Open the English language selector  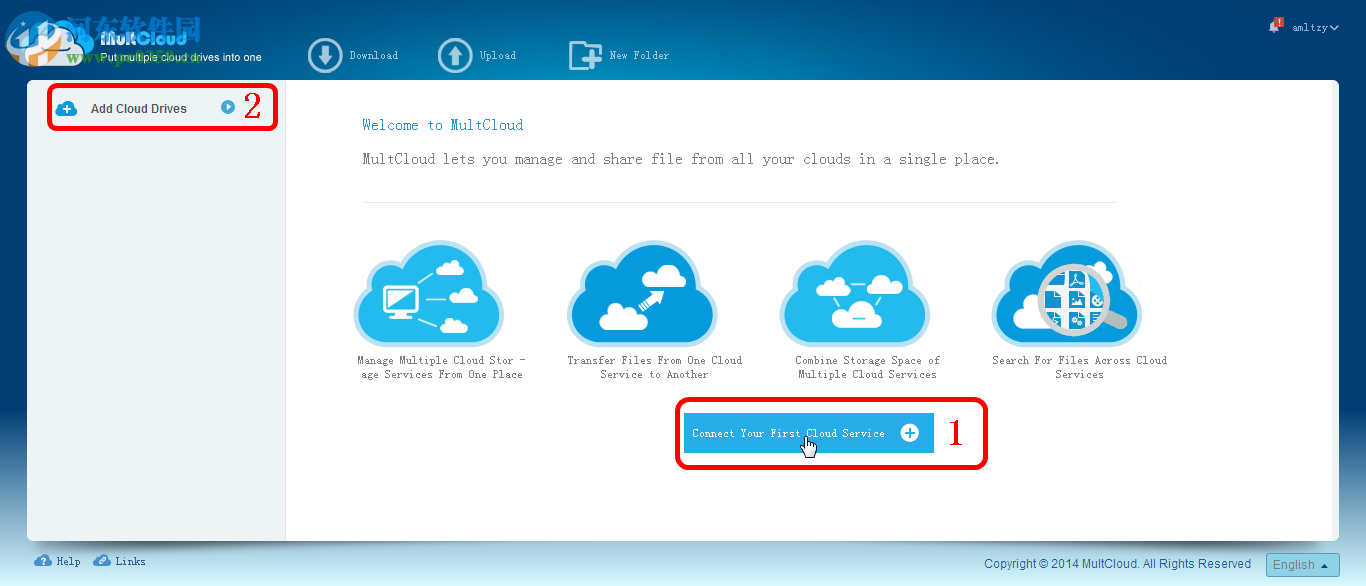point(1302,564)
